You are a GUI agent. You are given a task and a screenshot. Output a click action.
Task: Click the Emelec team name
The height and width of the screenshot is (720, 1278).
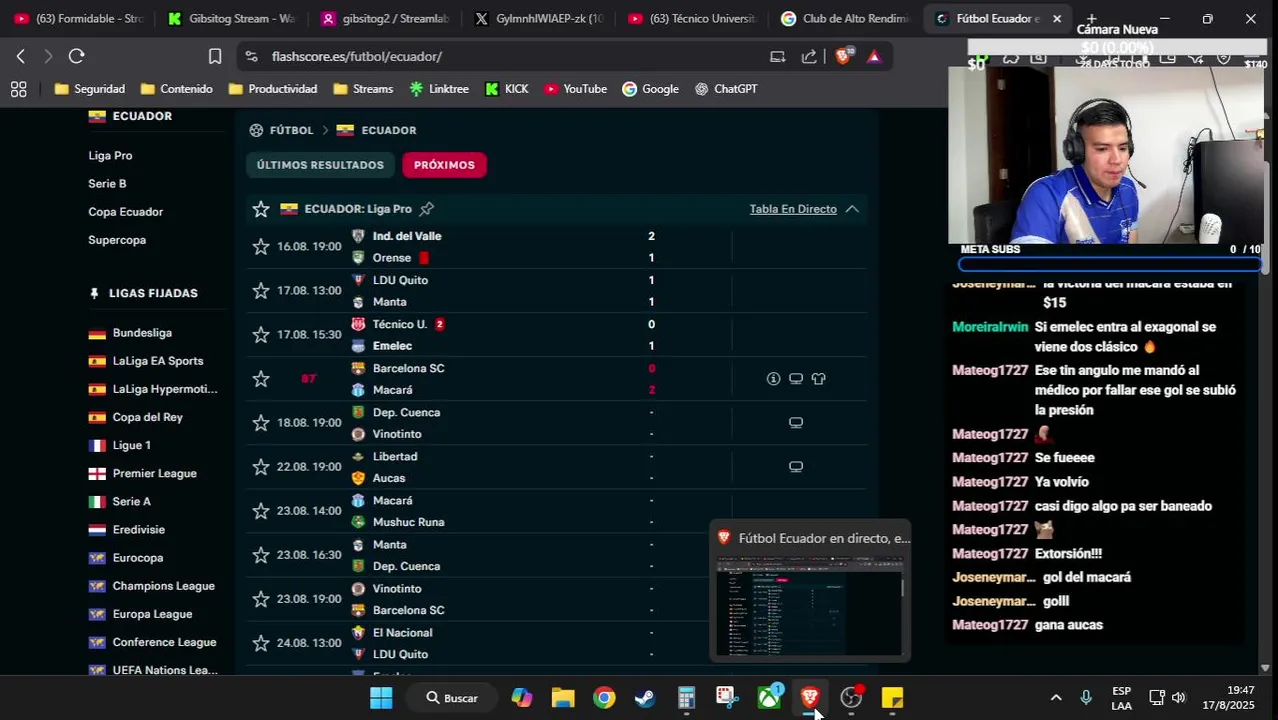tap(392, 346)
